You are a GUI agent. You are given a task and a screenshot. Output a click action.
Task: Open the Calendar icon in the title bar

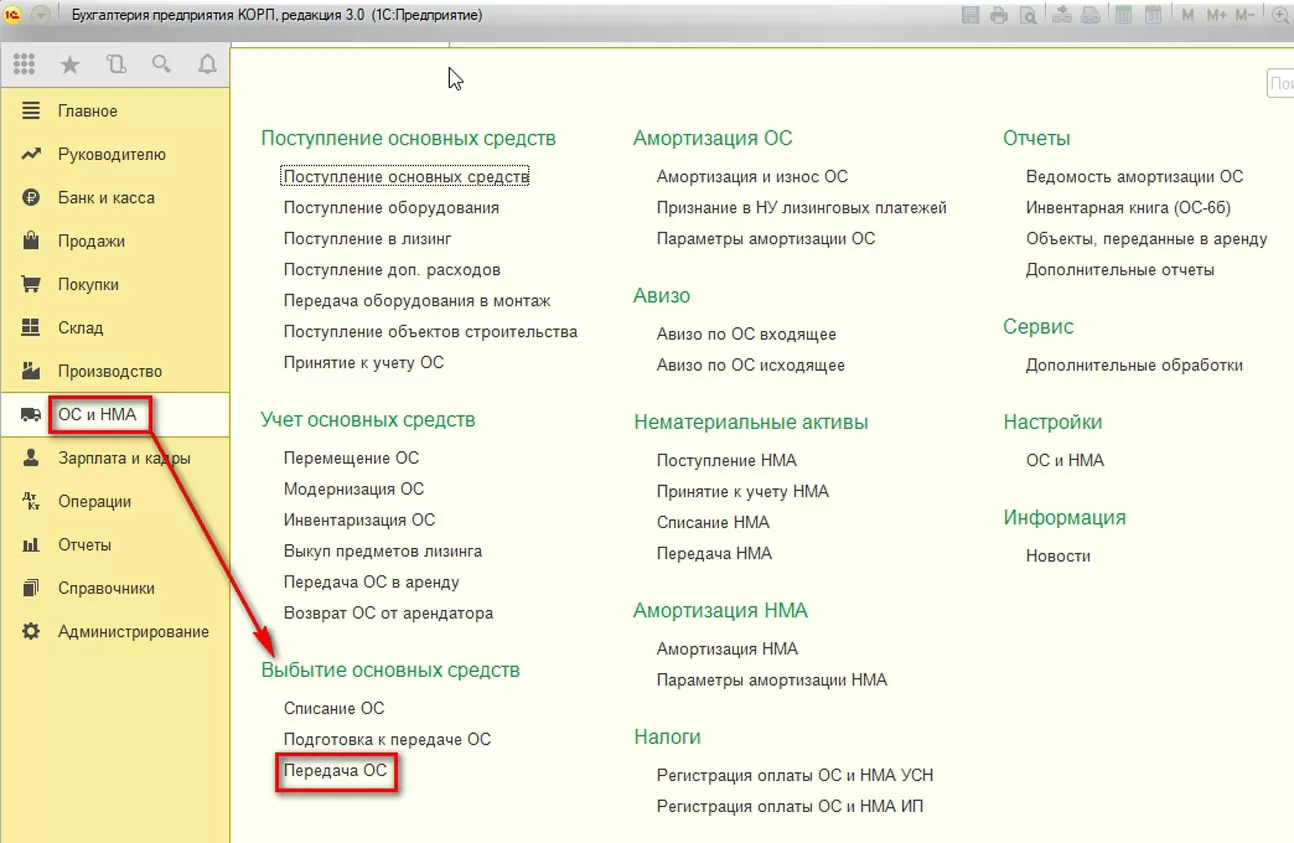tap(1153, 15)
